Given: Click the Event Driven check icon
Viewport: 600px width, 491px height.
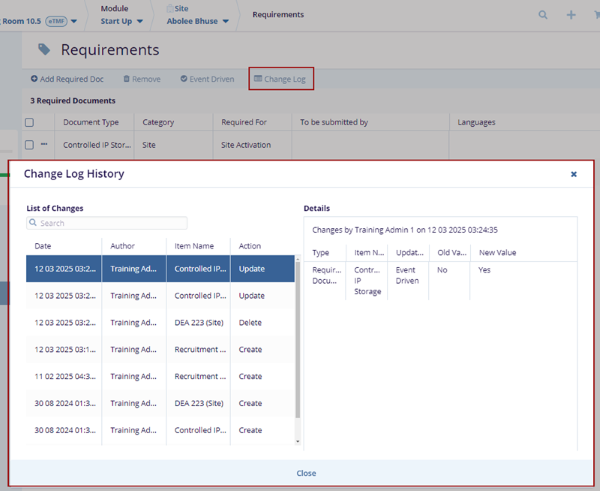Looking at the screenshot, I should (184, 79).
